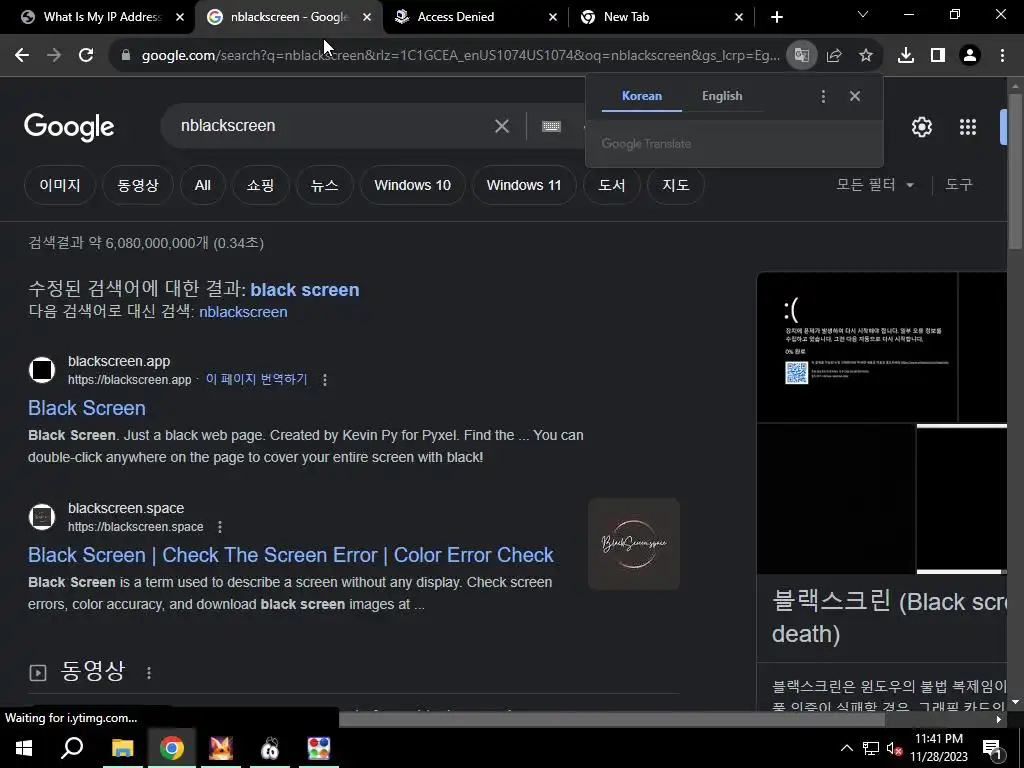Open the Chrome downloads icon
Viewport: 1024px width, 768px height.
[906, 56]
